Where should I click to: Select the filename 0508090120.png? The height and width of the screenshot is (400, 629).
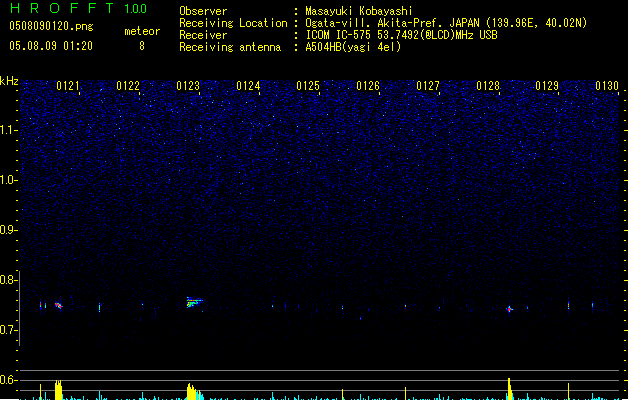tap(51, 27)
